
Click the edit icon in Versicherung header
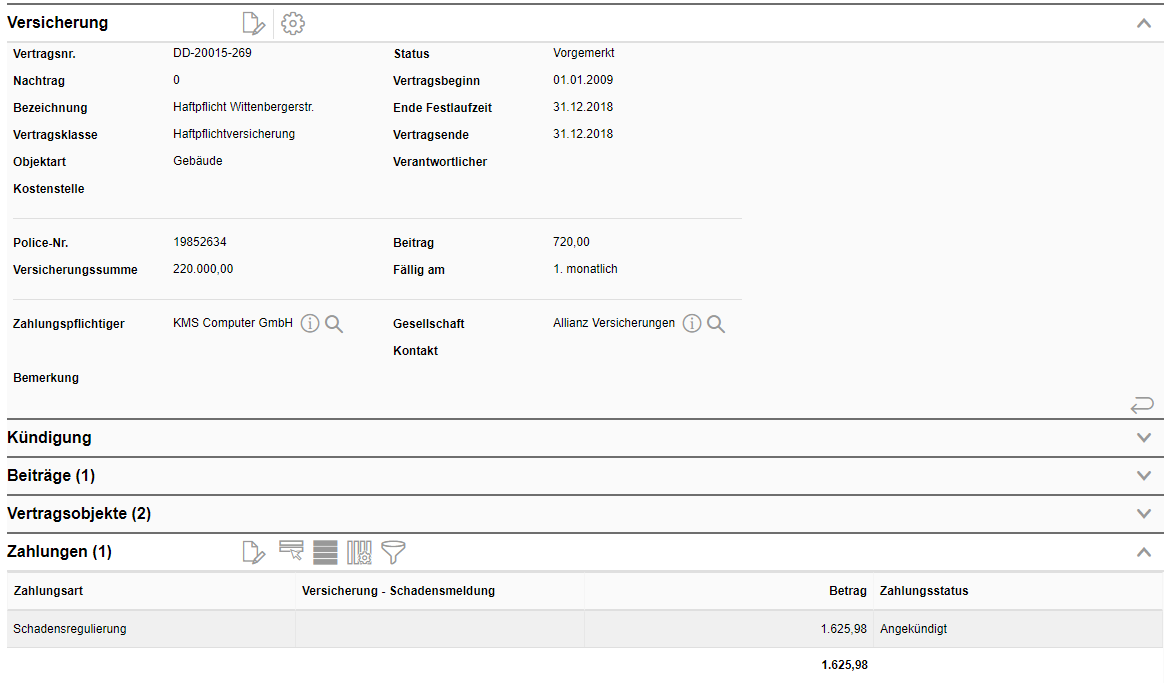(x=254, y=23)
